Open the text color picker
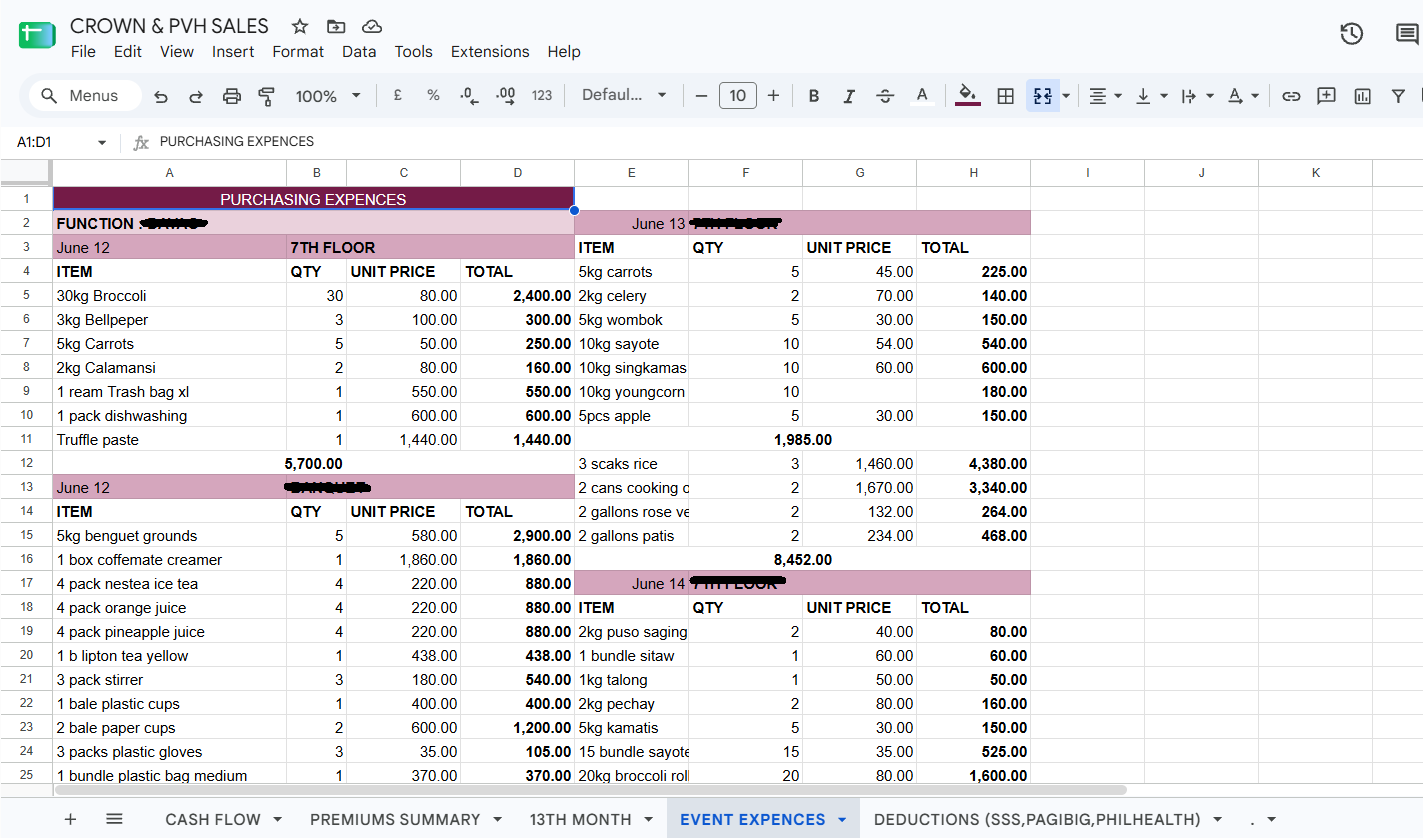 pyautogui.click(x=922, y=96)
